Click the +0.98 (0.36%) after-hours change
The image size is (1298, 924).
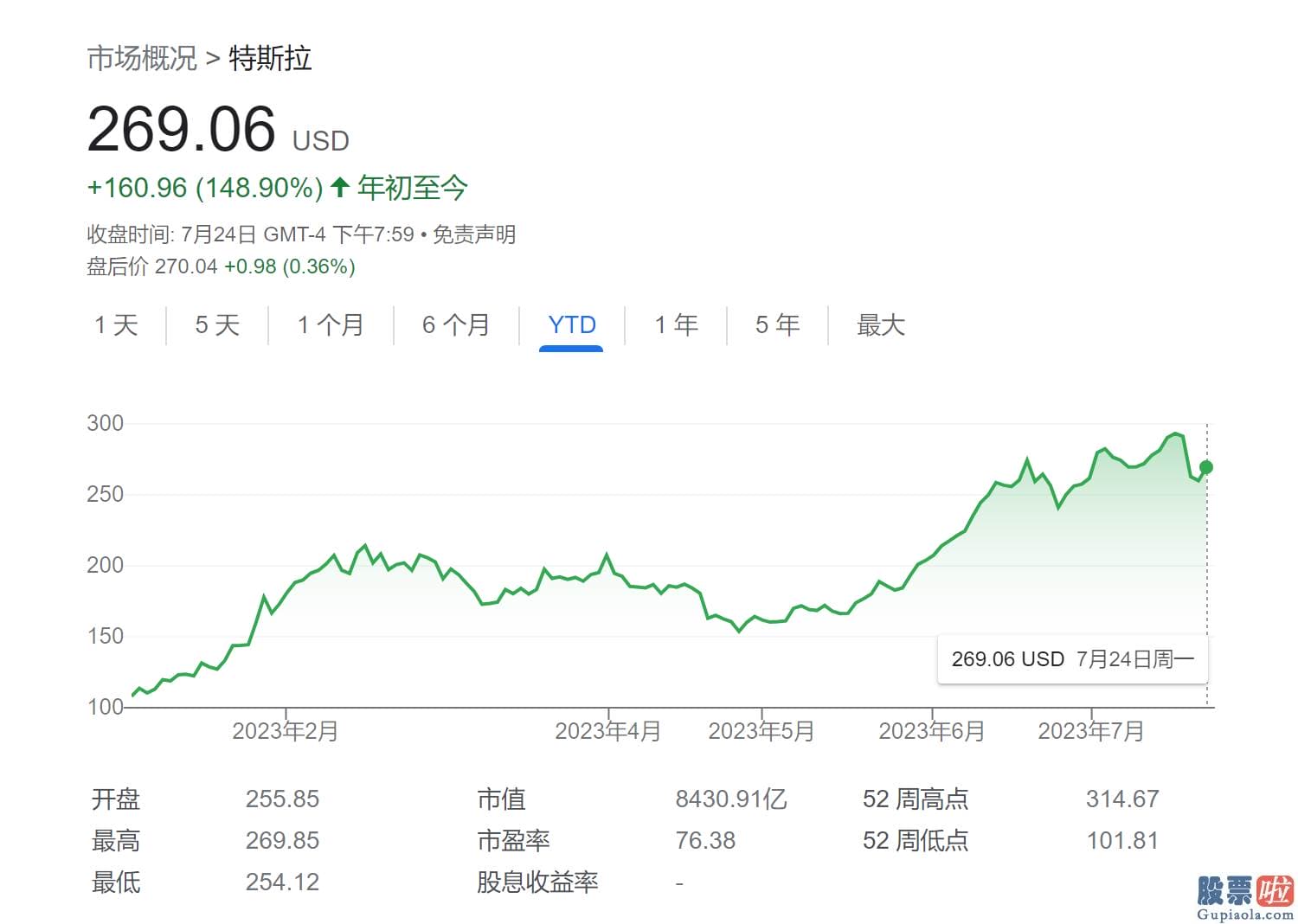coord(290,266)
